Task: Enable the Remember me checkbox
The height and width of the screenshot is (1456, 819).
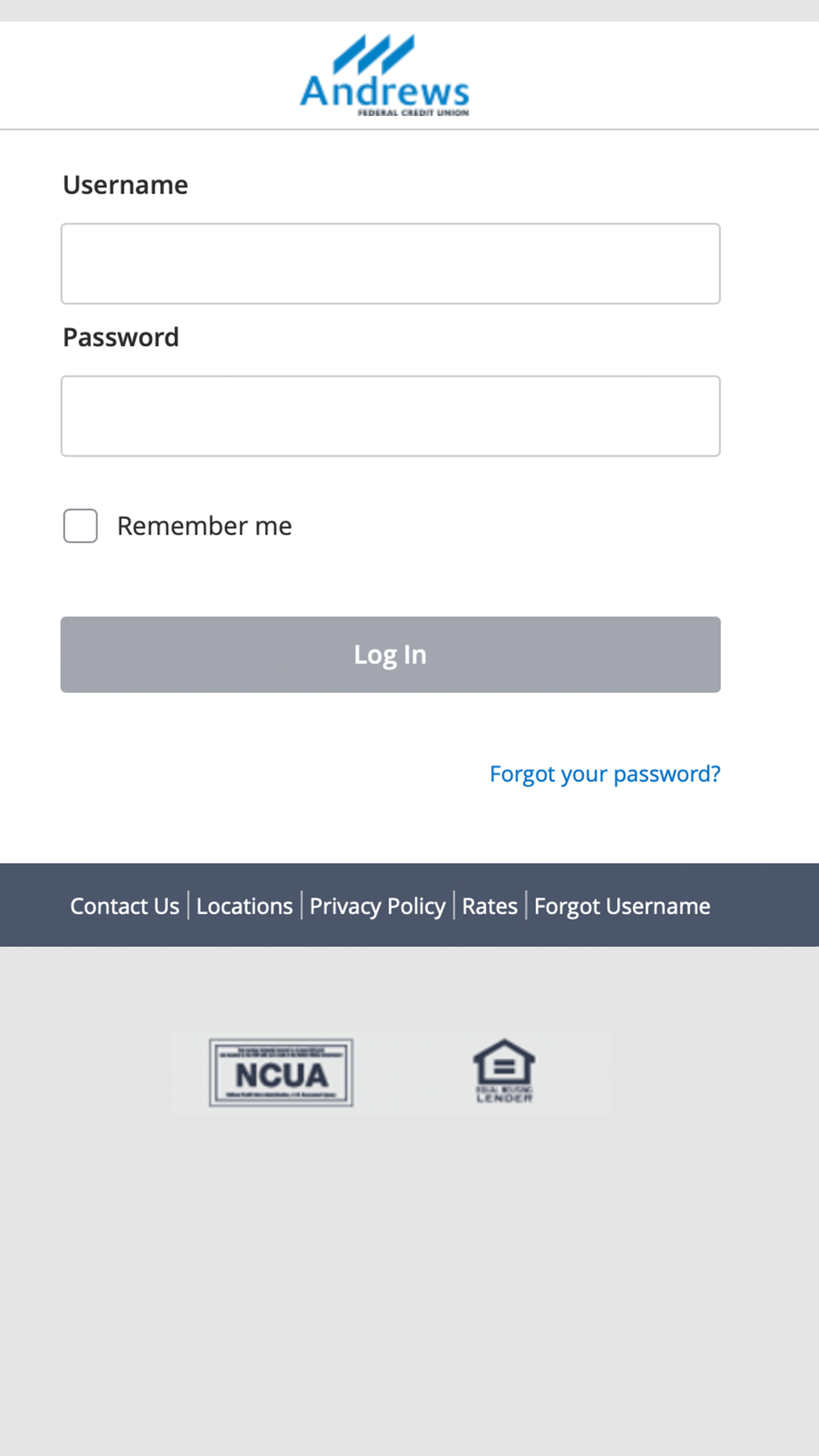Action: coord(80,526)
